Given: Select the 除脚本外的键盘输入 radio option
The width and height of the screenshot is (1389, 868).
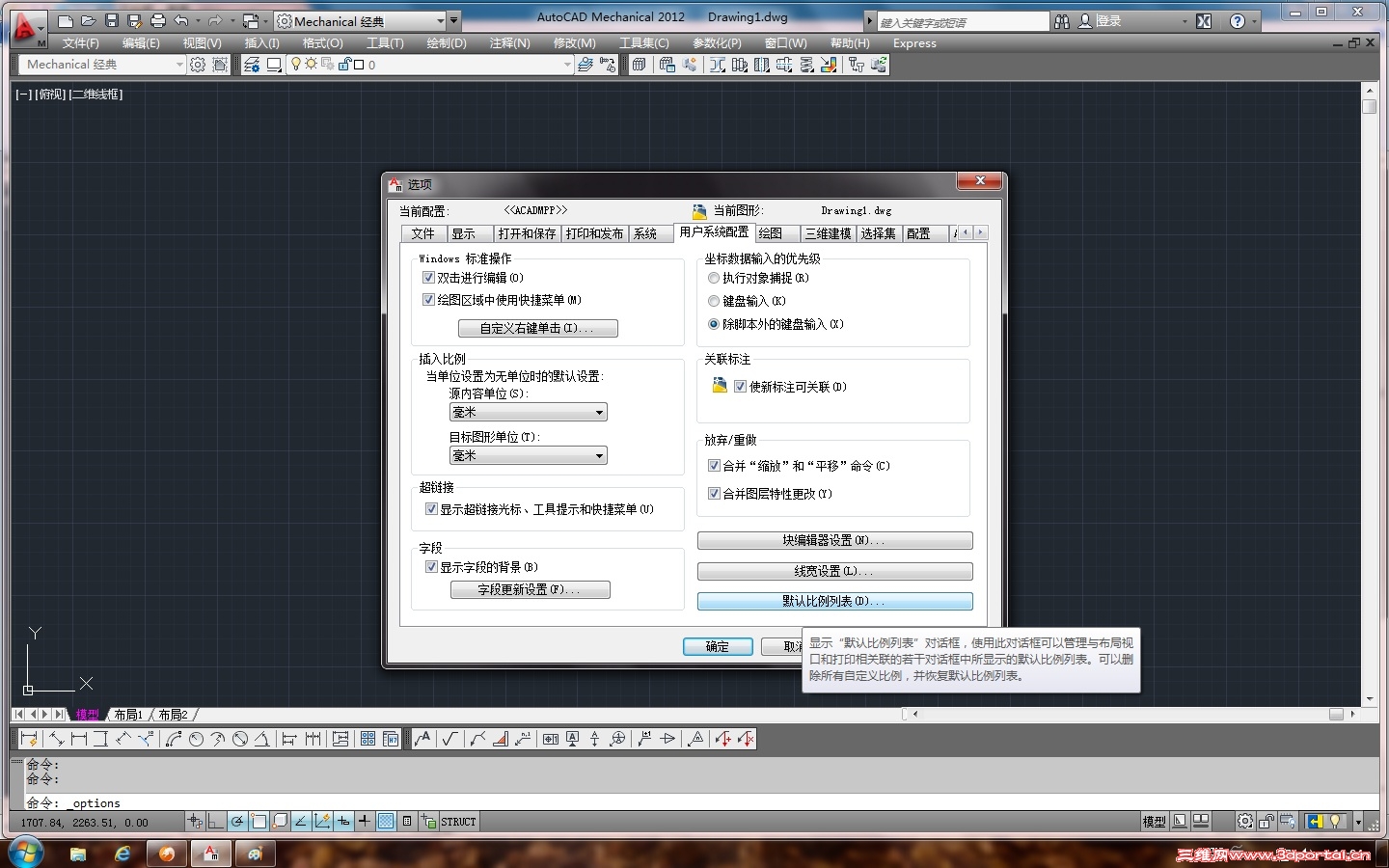Looking at the screenshot, I should [x=714, y=324].
